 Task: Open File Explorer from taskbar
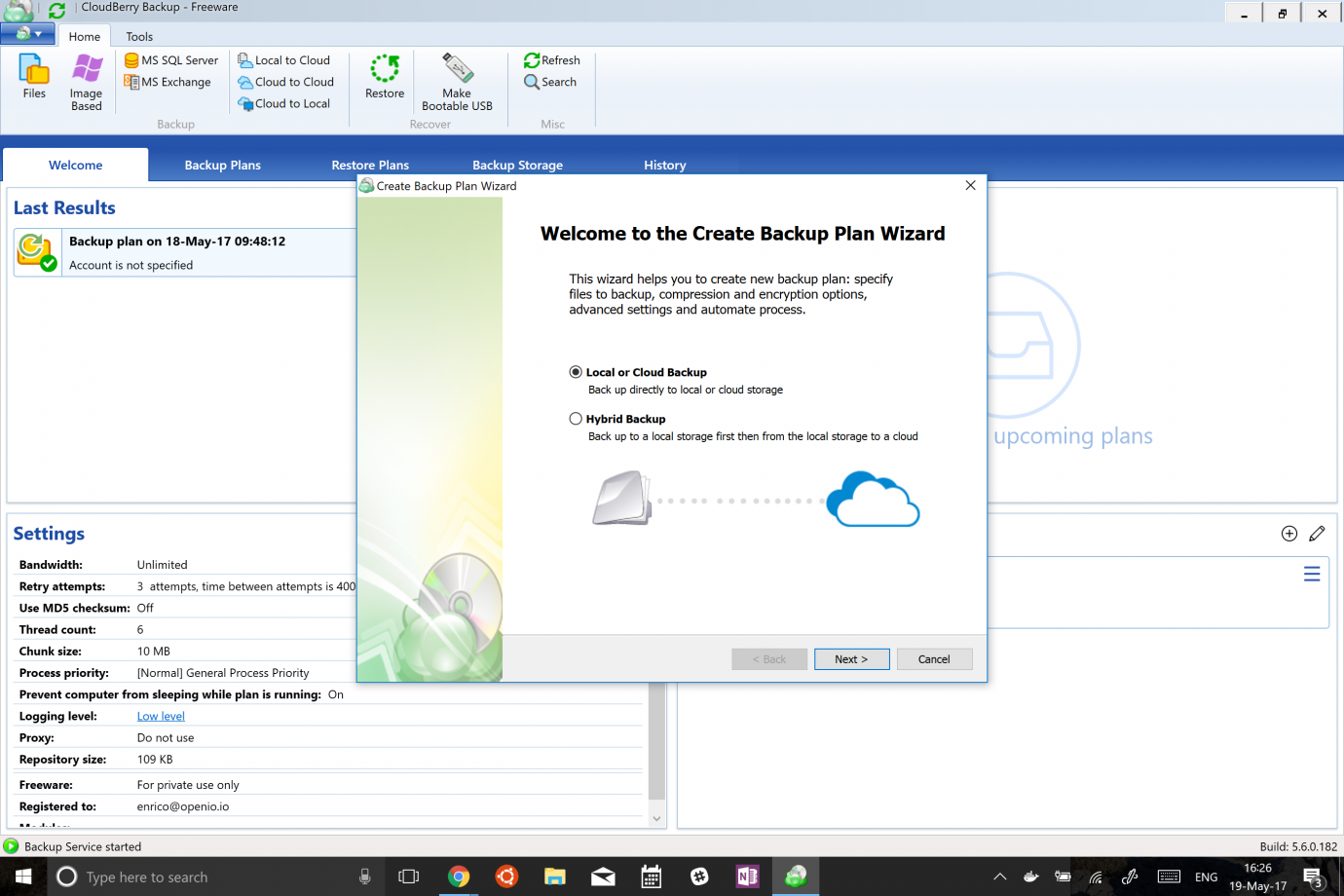click(x=555, y=877)
